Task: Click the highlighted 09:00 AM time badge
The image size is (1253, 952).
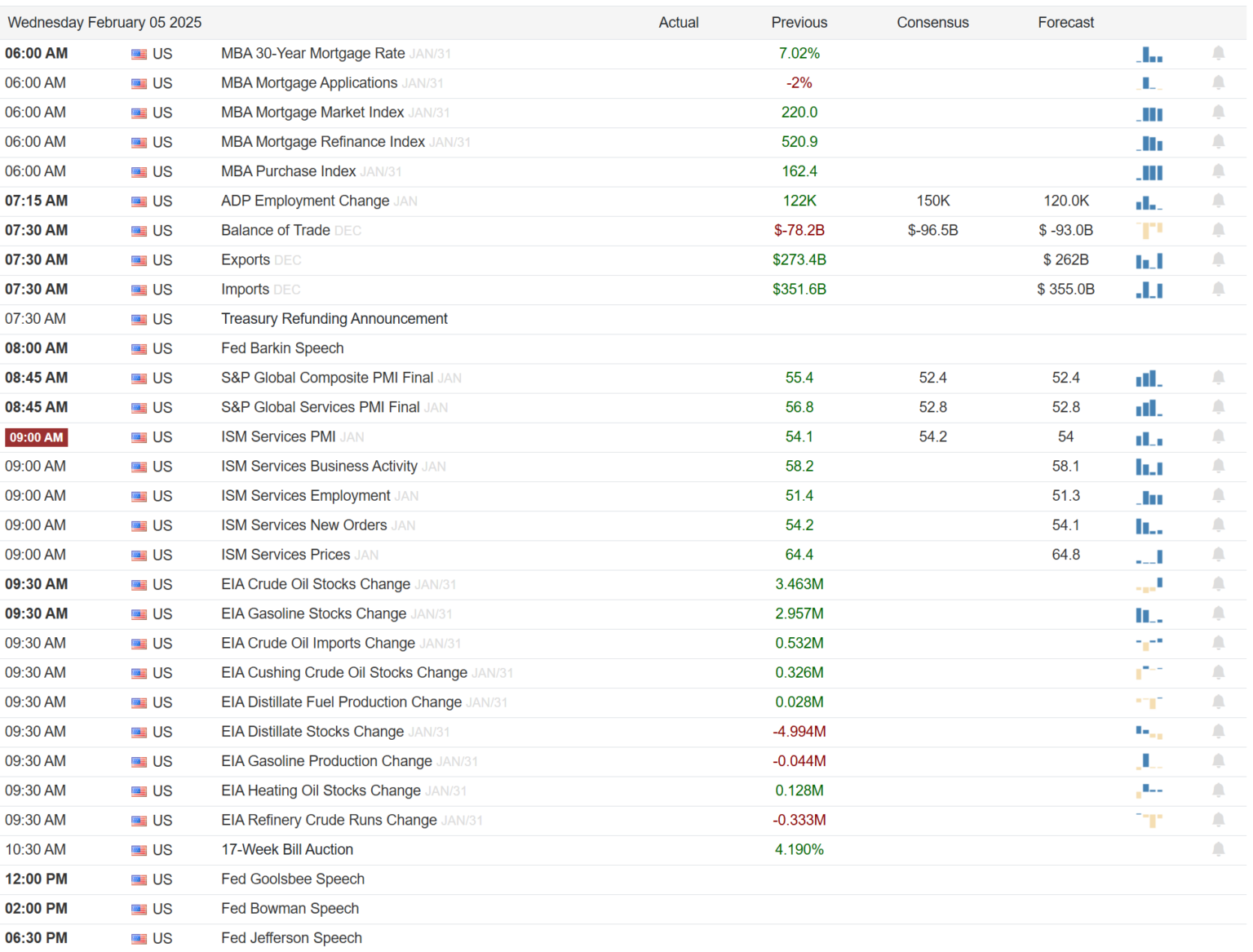Action: click(37, 437)
